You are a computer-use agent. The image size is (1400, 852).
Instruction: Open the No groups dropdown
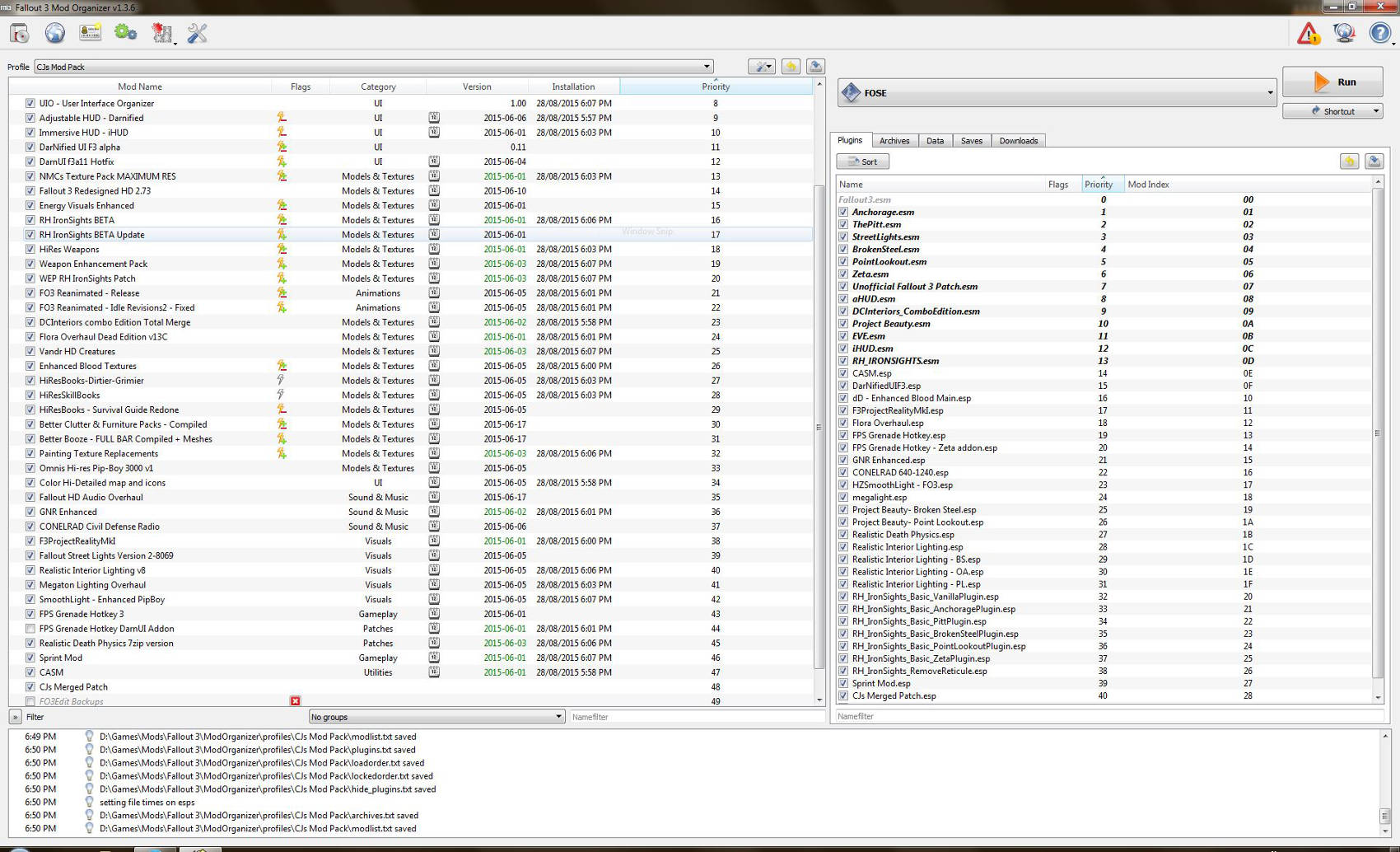436,717
